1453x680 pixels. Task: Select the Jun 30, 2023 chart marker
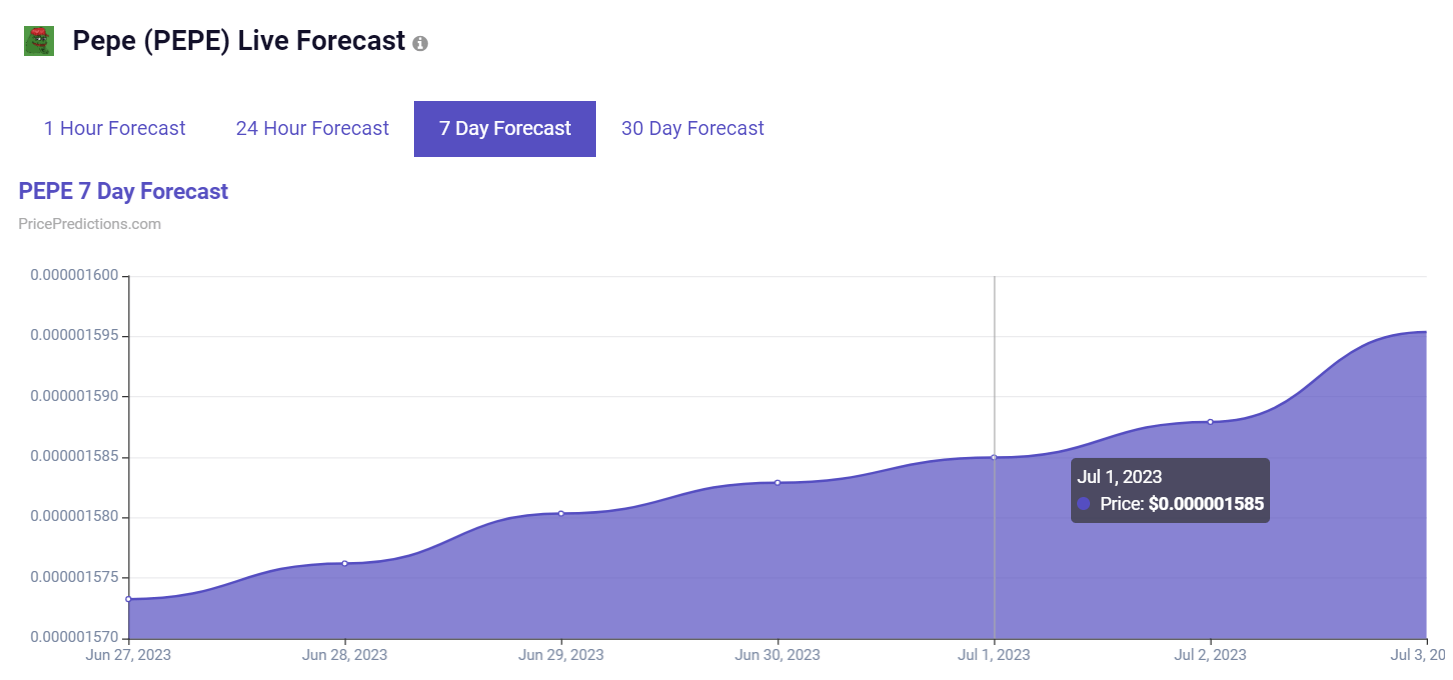777,482
